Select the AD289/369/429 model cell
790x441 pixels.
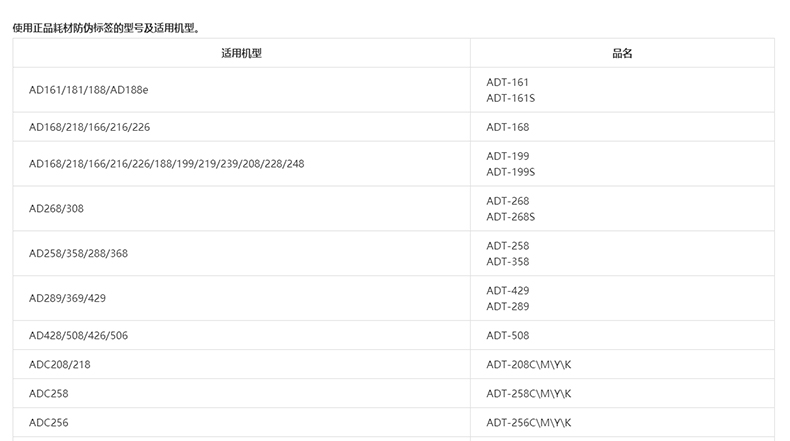[70, 299]
